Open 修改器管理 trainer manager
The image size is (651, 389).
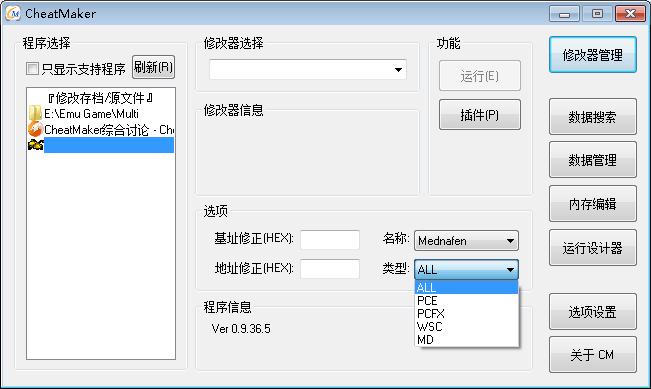(x=592, y=55)
